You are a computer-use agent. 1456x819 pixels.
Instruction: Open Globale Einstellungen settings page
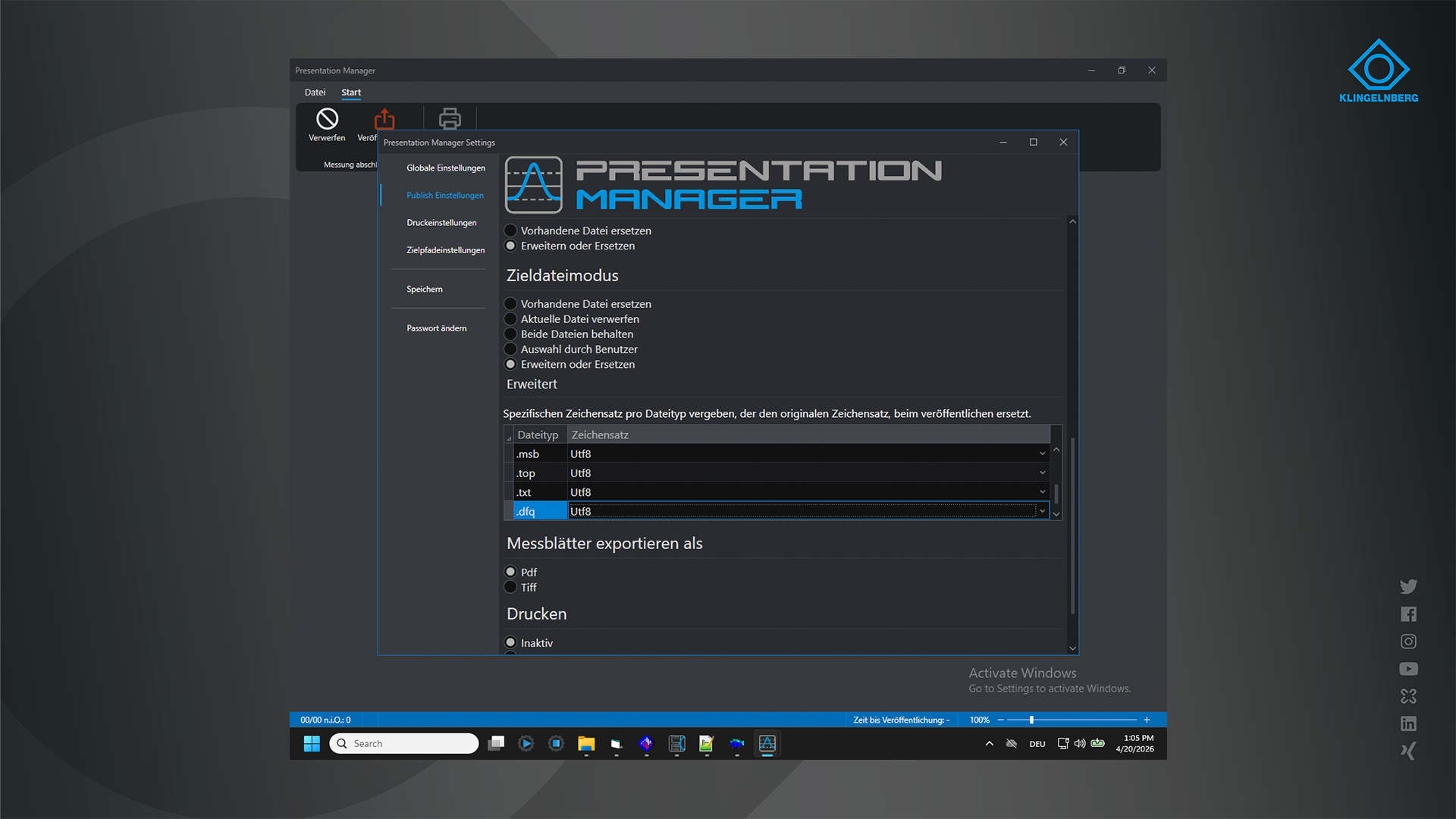[x=446, y=168]
